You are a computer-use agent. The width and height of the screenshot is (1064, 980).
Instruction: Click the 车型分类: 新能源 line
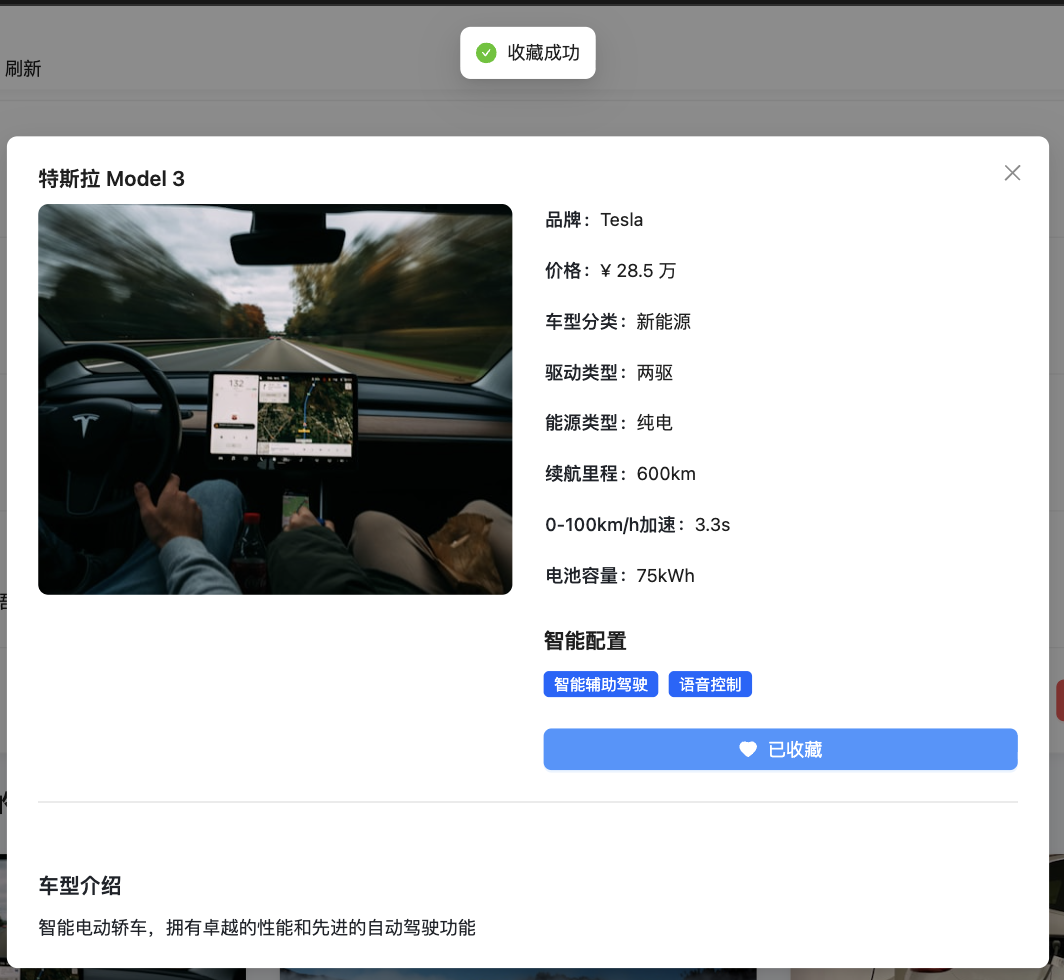[x=618, y=322]
